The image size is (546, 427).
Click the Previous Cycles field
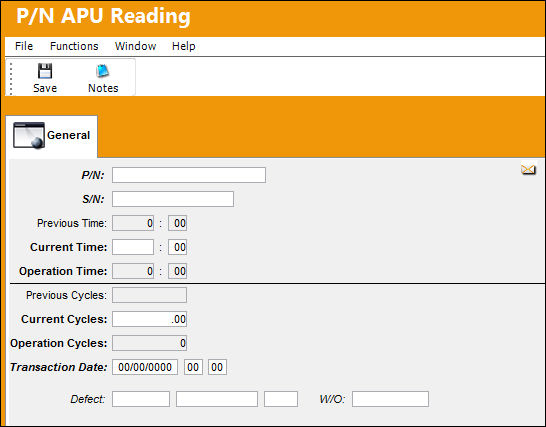(x=149, y=295)
